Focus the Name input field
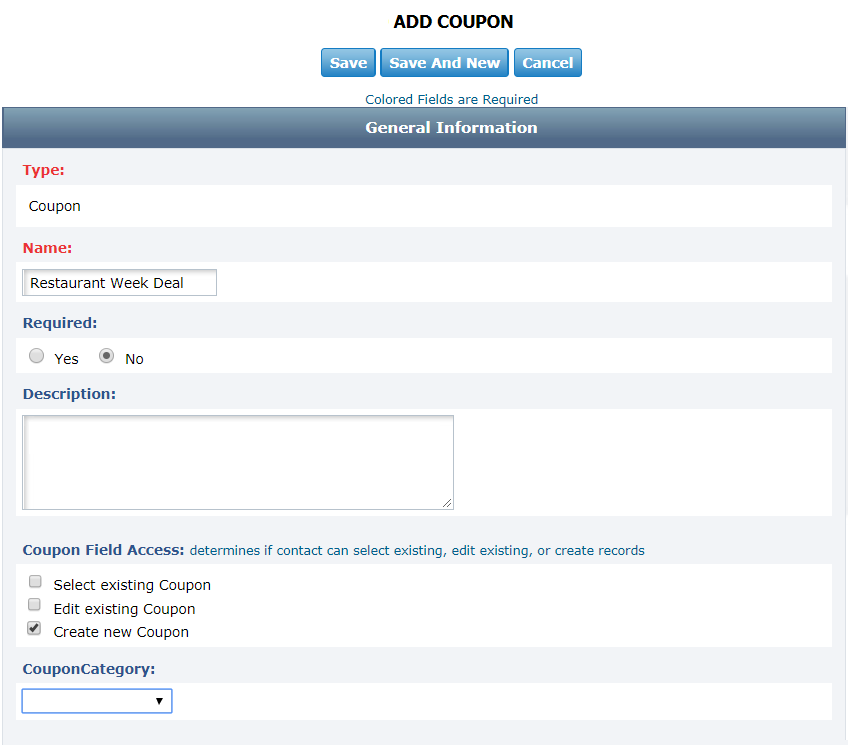Image resolution: width=848 pixels, height=745 pixels. click(x=120, y=283)
